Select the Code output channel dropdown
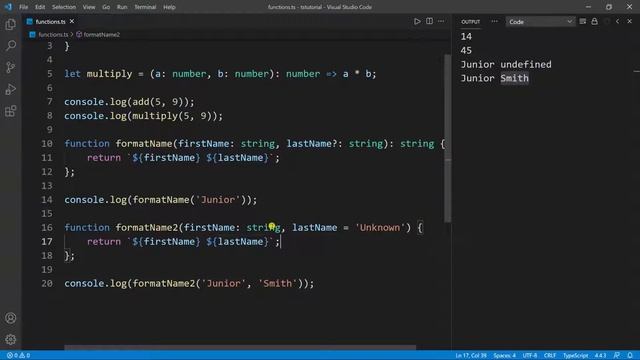The height and width of the screenshot is (360, 640). (540, 22)
